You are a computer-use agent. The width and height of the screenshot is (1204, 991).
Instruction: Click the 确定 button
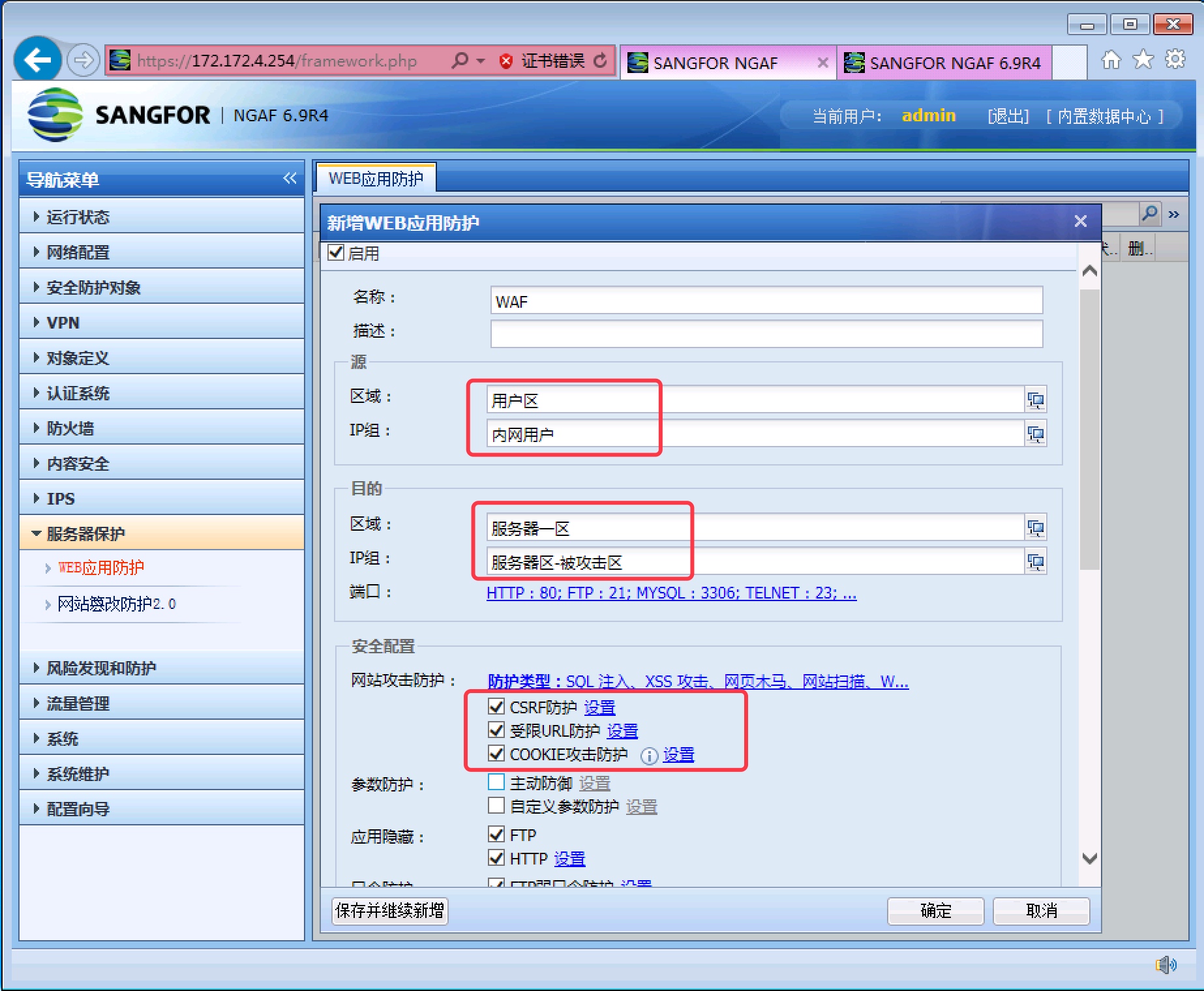click(935, 911)
